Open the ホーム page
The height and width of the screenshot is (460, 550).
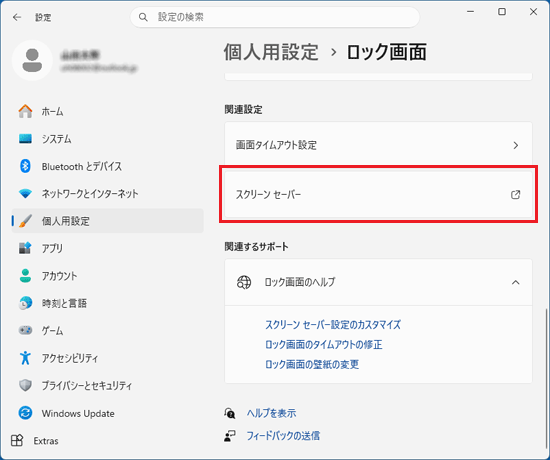pos(108,111)
